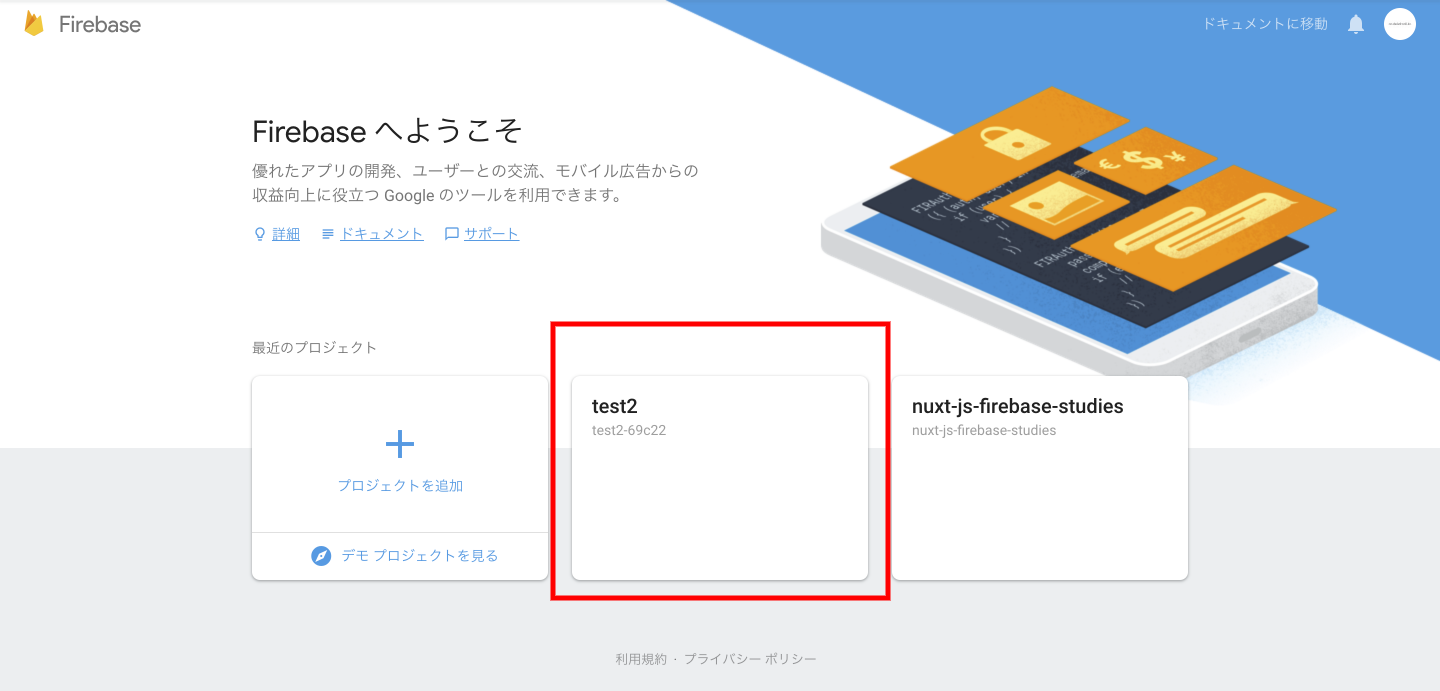The width and height of the screenshot is (1440, 691).
Task: View the demo project via デモ プロジェクトを見る
Action: (420, 556)
